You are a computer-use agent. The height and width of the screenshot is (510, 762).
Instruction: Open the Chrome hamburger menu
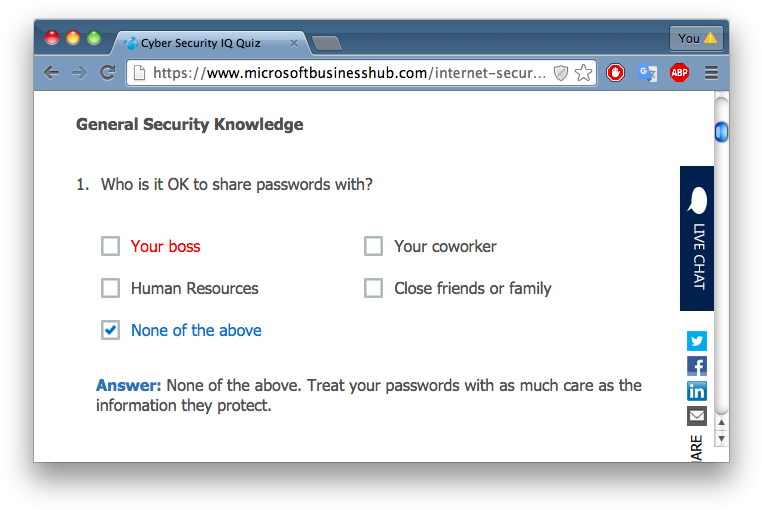tap(711, 73)
